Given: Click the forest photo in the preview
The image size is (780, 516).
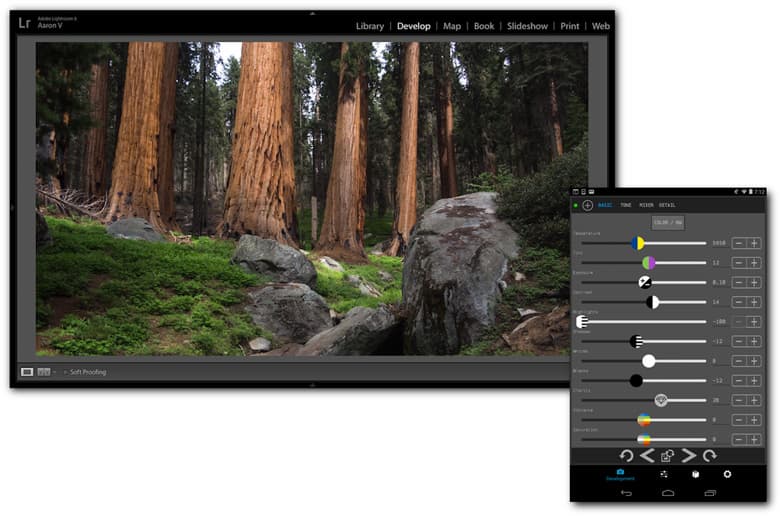Looking at the screenshot, I should coord(311,198).
